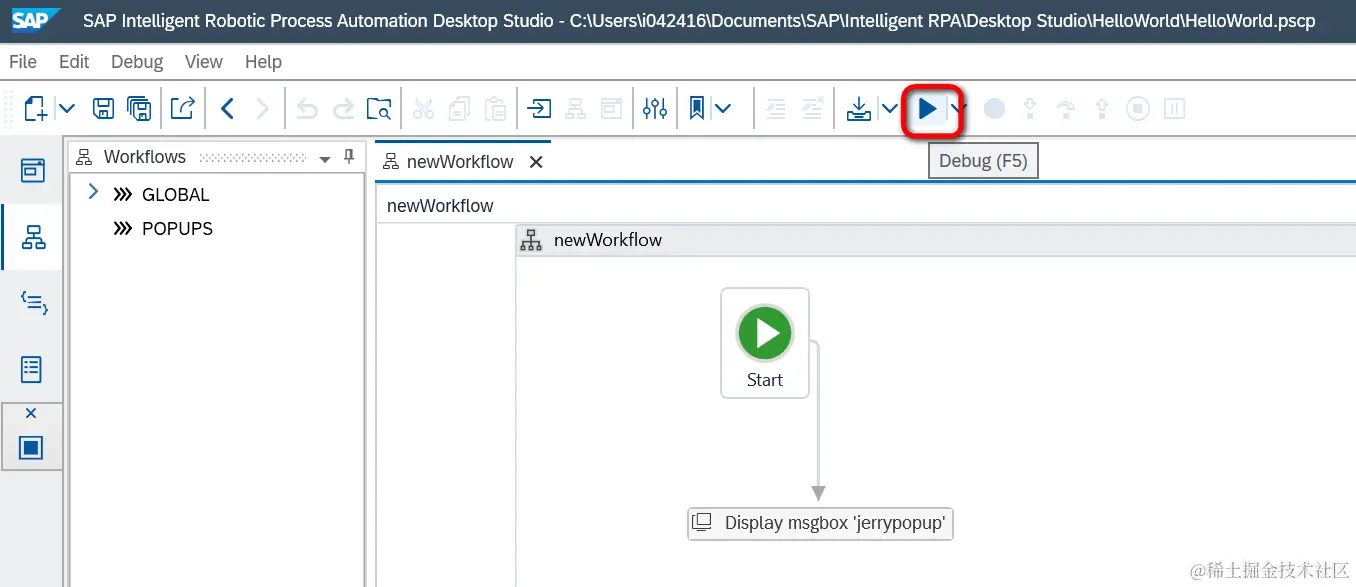
Task: Select the Workflows perspective sidebar icon
Action: 33,237
